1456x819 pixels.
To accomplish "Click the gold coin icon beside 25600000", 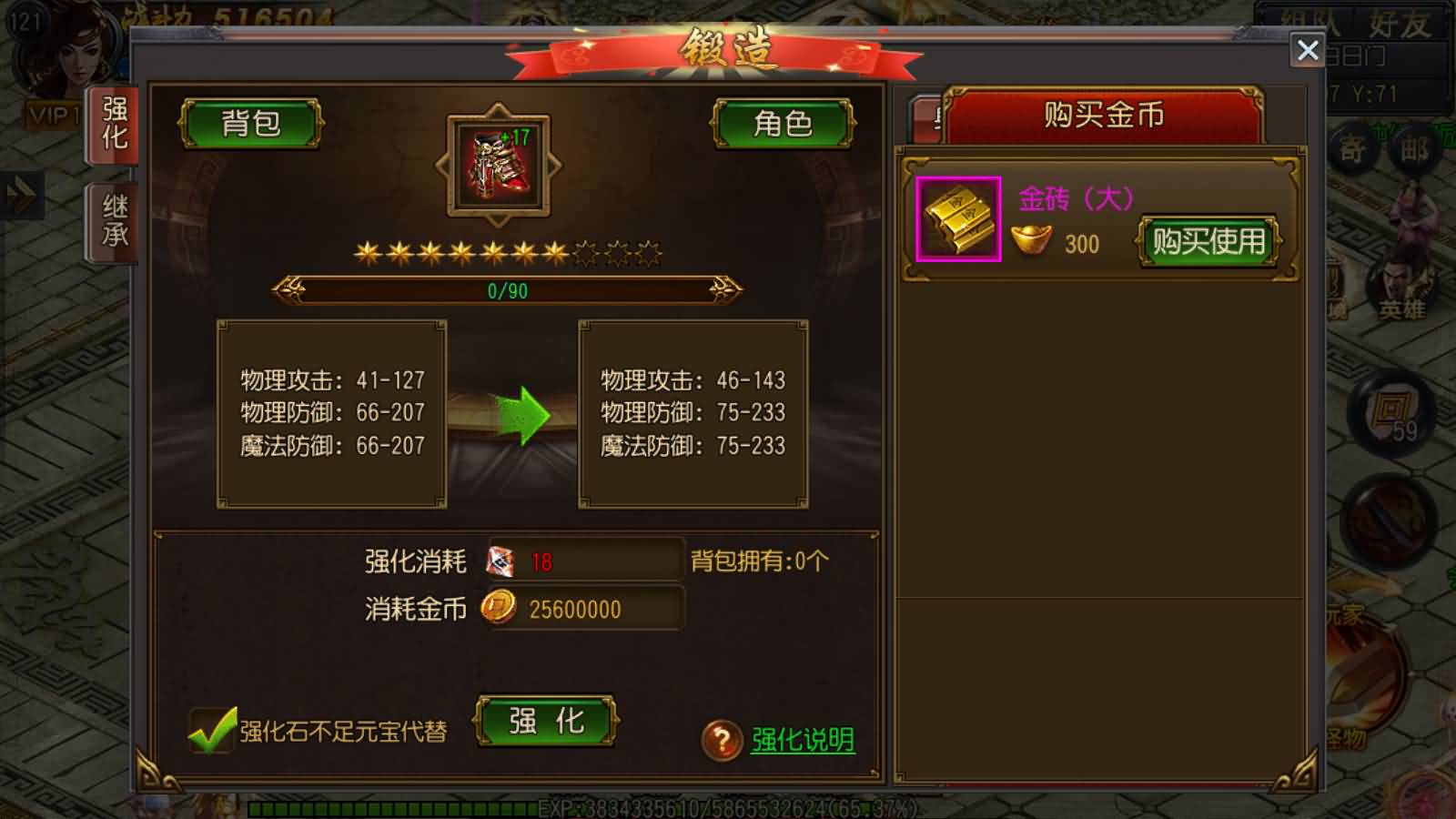I will (498, 607).
